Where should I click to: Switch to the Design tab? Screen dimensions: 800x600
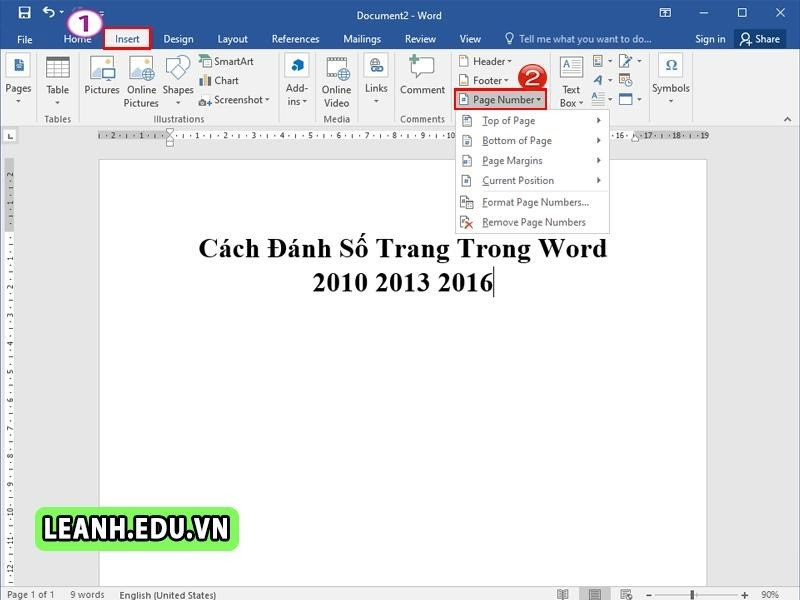[x=178, y=39]
